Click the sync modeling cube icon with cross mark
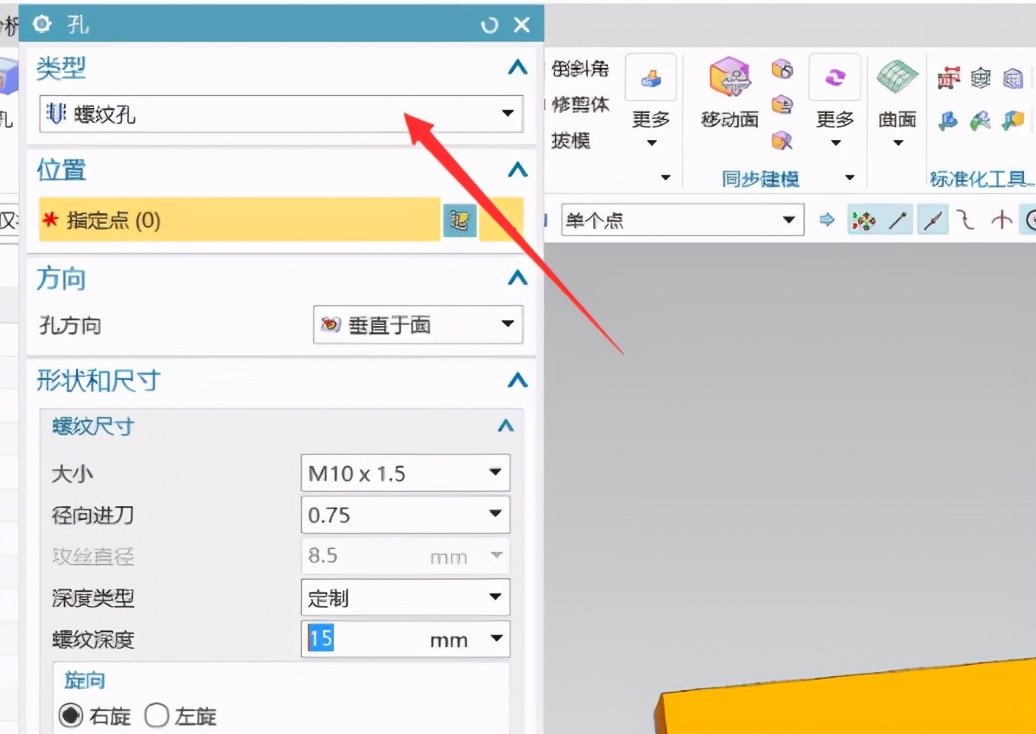Image resolution: width=1036 pixels, height=734 pixels. point(782,140)
